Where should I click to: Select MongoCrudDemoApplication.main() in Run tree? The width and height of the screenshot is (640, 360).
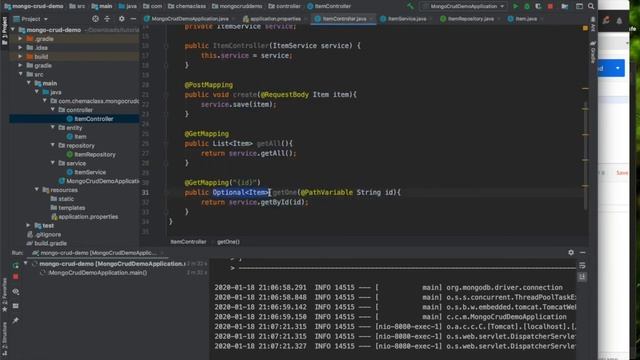97,273
